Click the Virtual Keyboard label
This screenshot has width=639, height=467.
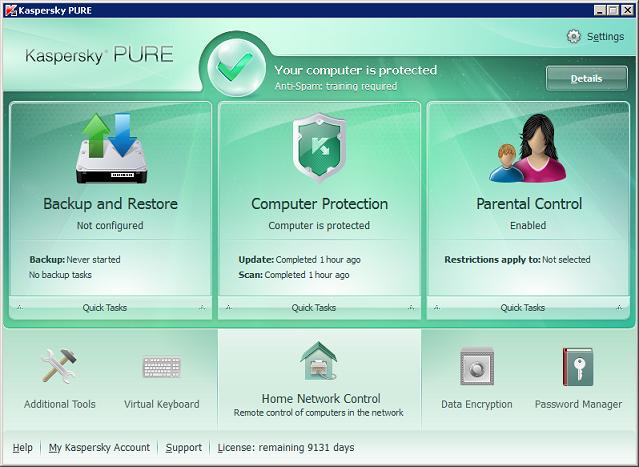point(162,404)
